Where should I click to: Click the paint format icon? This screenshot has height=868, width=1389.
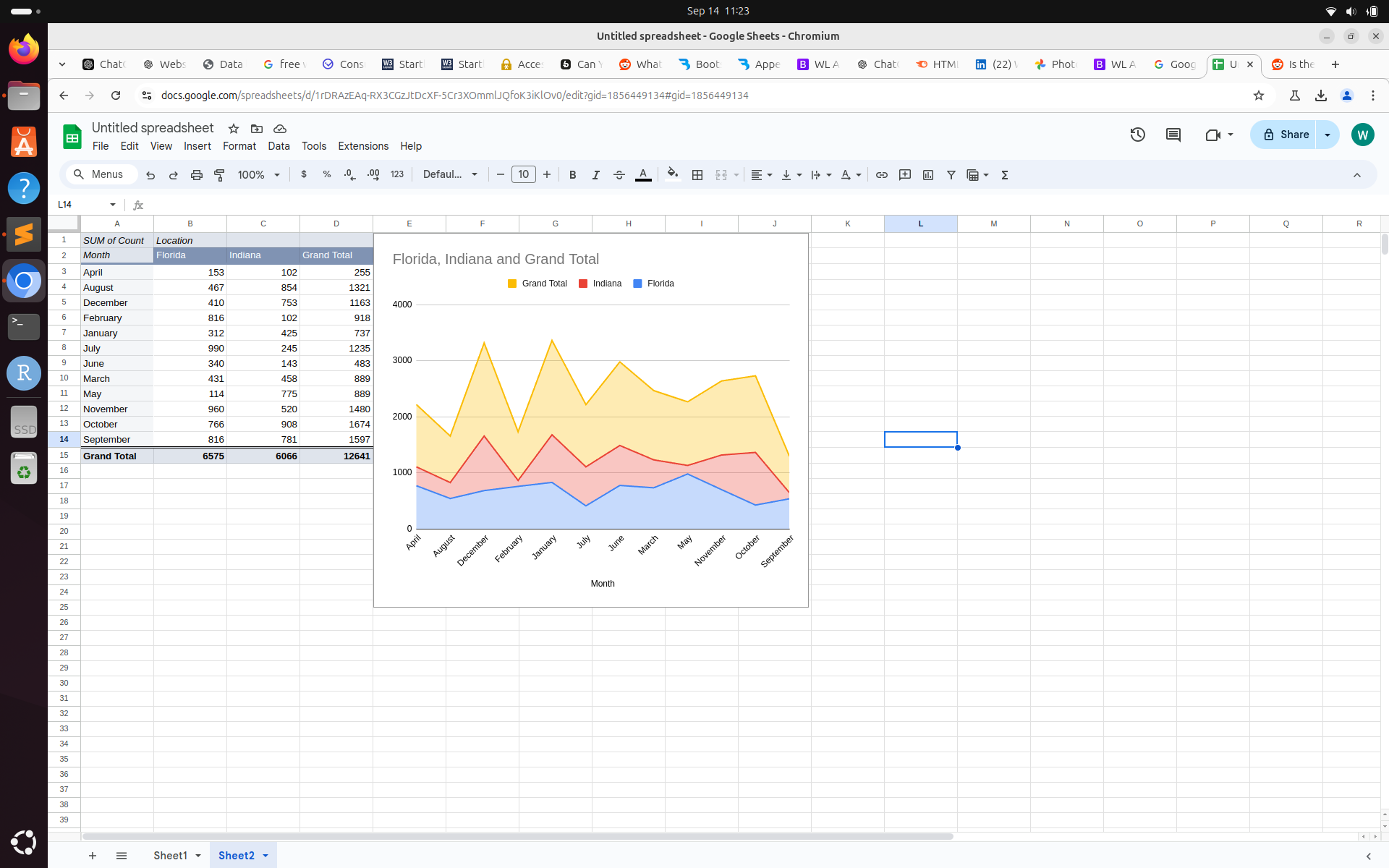pyautogui.click(x=219, y=175)
